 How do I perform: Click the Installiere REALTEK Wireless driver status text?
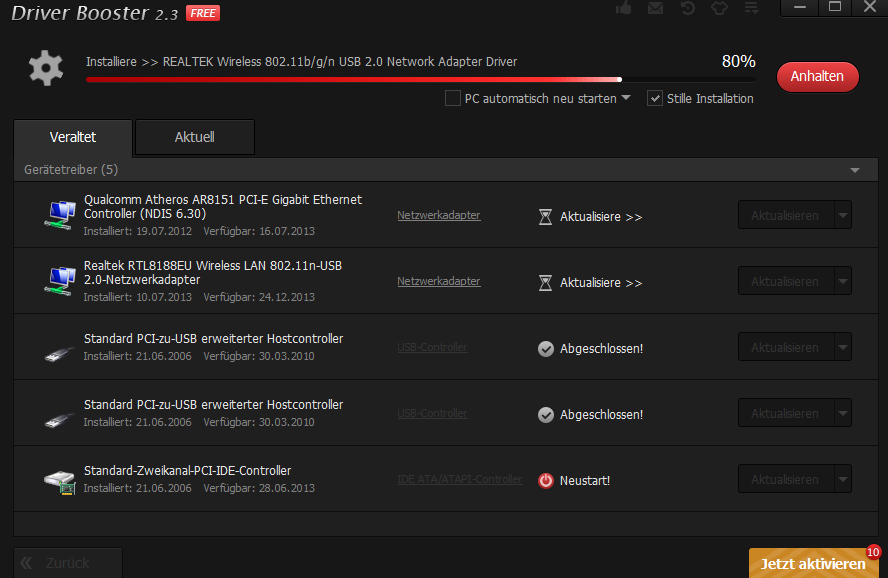[x=301, y=62]
